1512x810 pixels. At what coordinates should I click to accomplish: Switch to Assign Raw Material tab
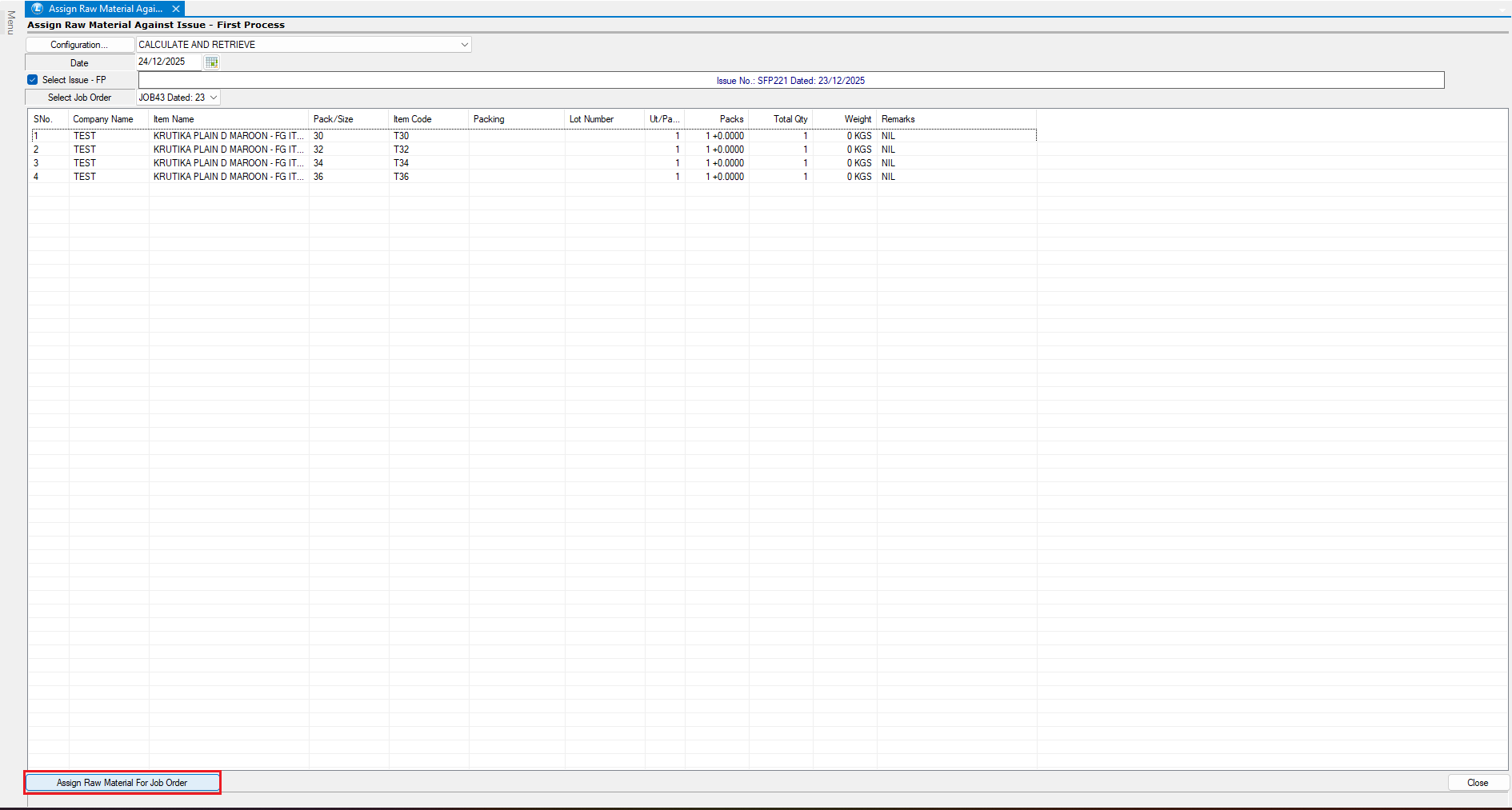[105, 9]
